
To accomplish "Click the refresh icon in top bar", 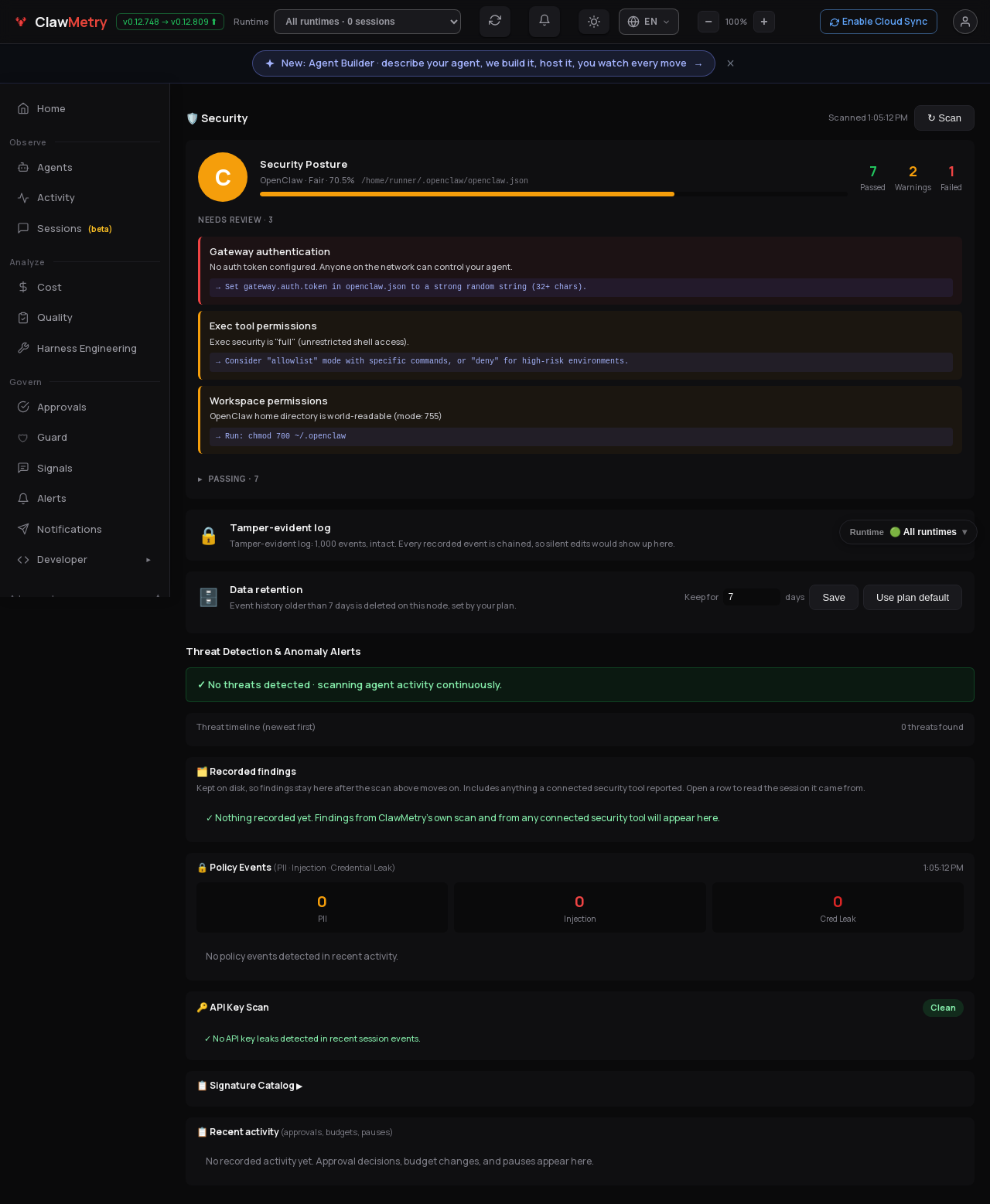I will (495, 21).
